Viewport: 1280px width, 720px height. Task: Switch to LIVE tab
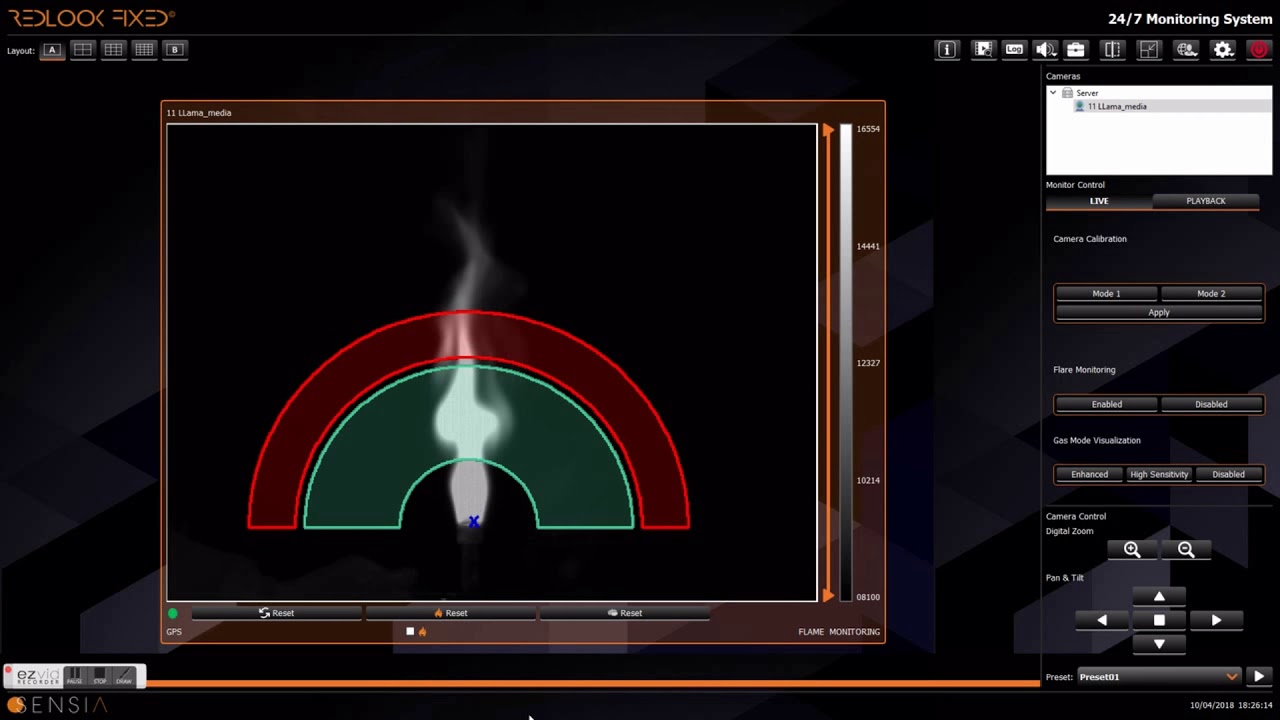click(x=1099, y=201)
